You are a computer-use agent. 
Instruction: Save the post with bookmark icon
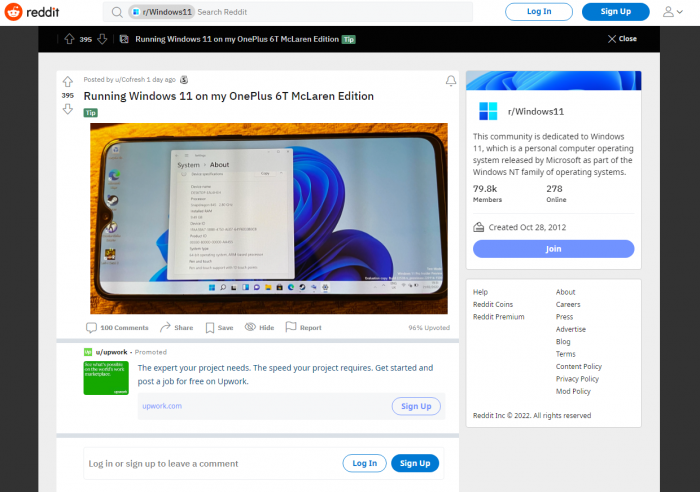pos(219,328)
